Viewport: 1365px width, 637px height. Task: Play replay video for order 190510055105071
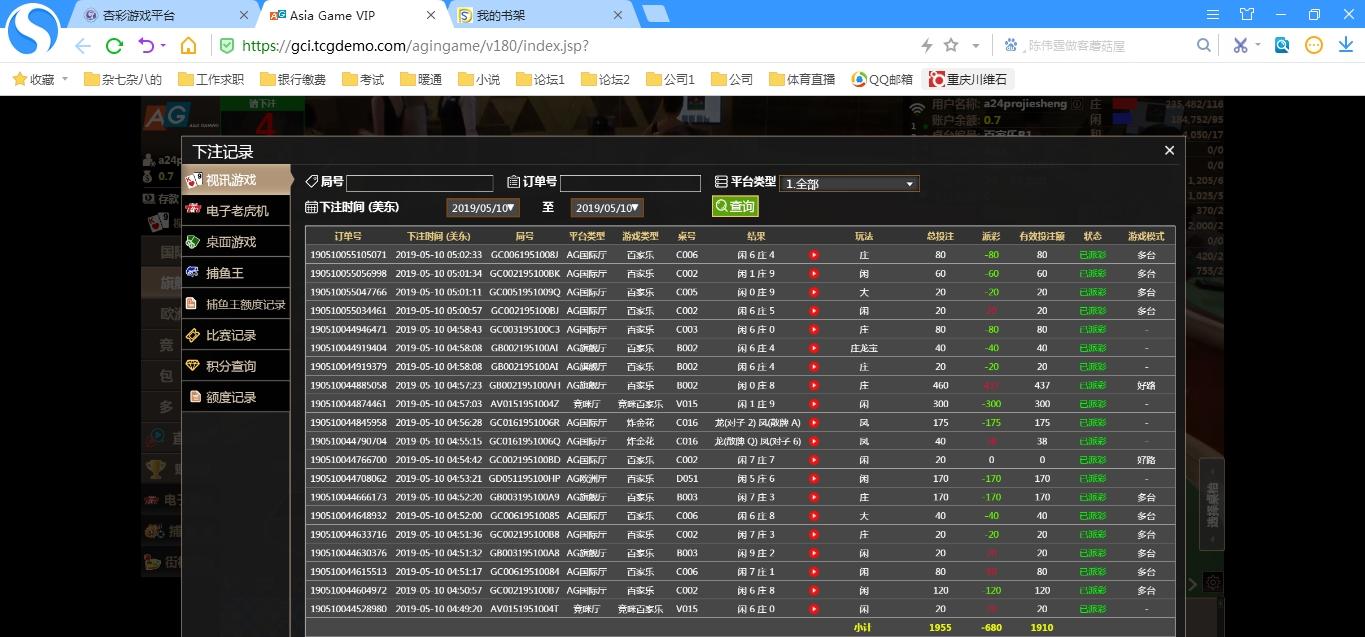click(813, 255)
